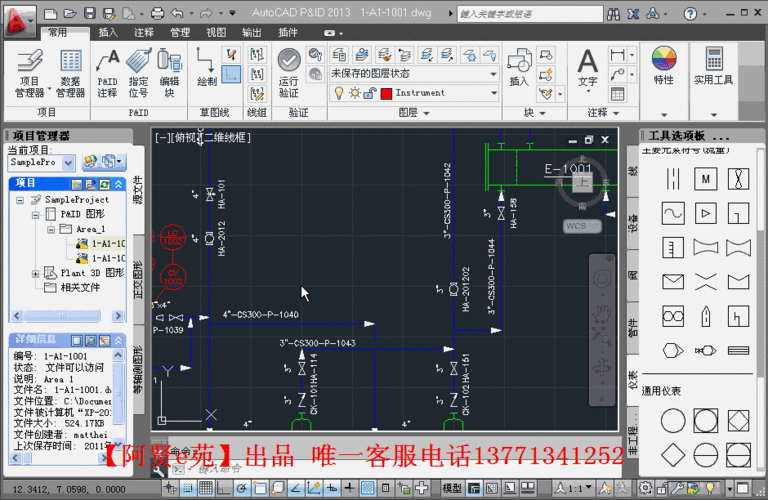The width and height of the screenshot is (768, 500).
Task: Open the 设备 tool palette tab
Action: [x=633, y=223]
